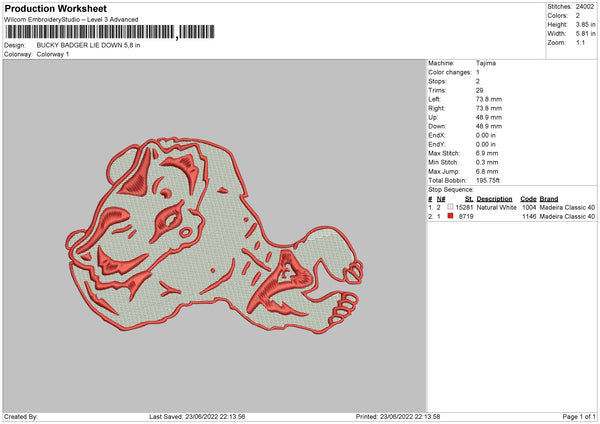The image size is (600, 424).
Task: Click the Machine value Tajima
Action: click(486, 63)
